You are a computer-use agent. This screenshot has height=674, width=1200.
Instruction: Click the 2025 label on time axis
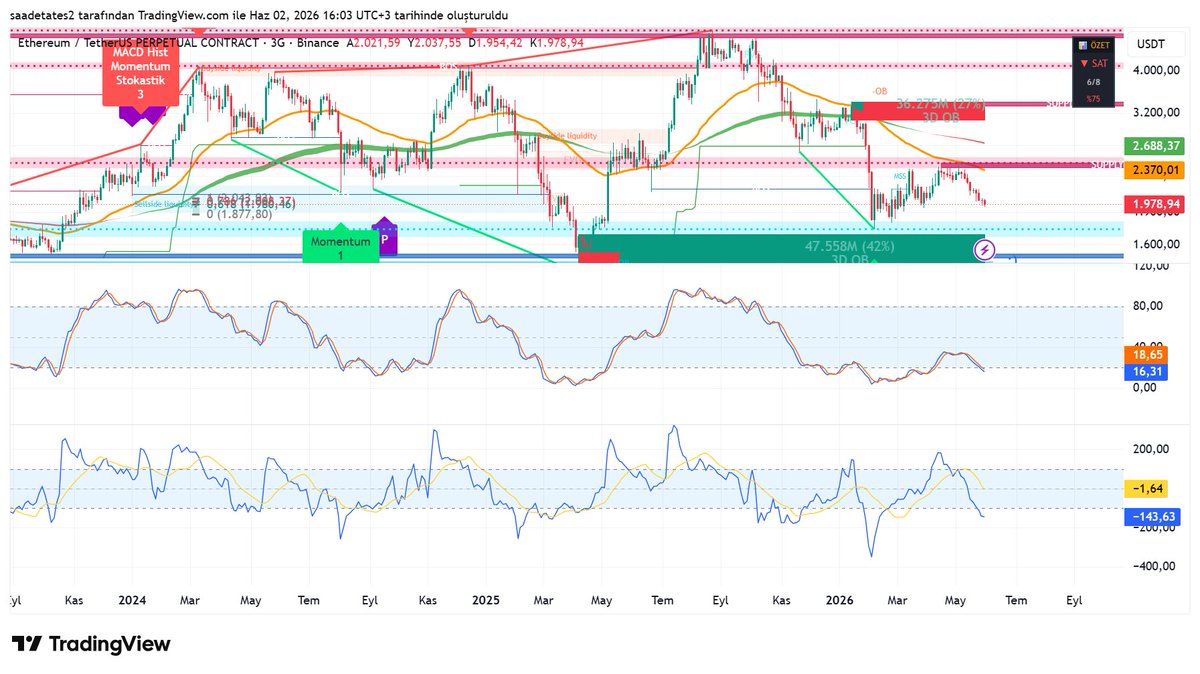point(485,600)
